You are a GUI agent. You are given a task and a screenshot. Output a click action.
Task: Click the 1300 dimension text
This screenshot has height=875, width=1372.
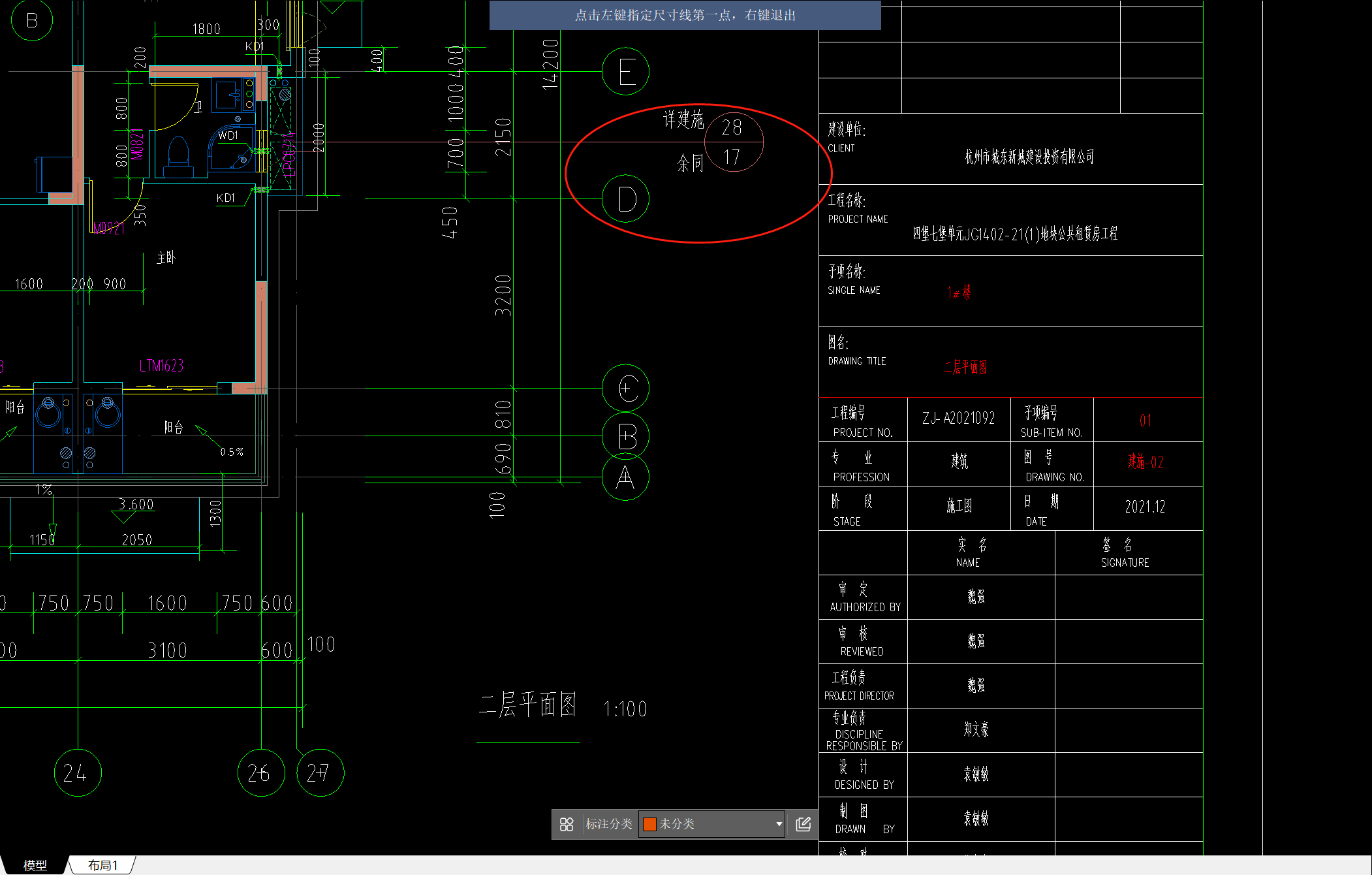pos(215,514)
